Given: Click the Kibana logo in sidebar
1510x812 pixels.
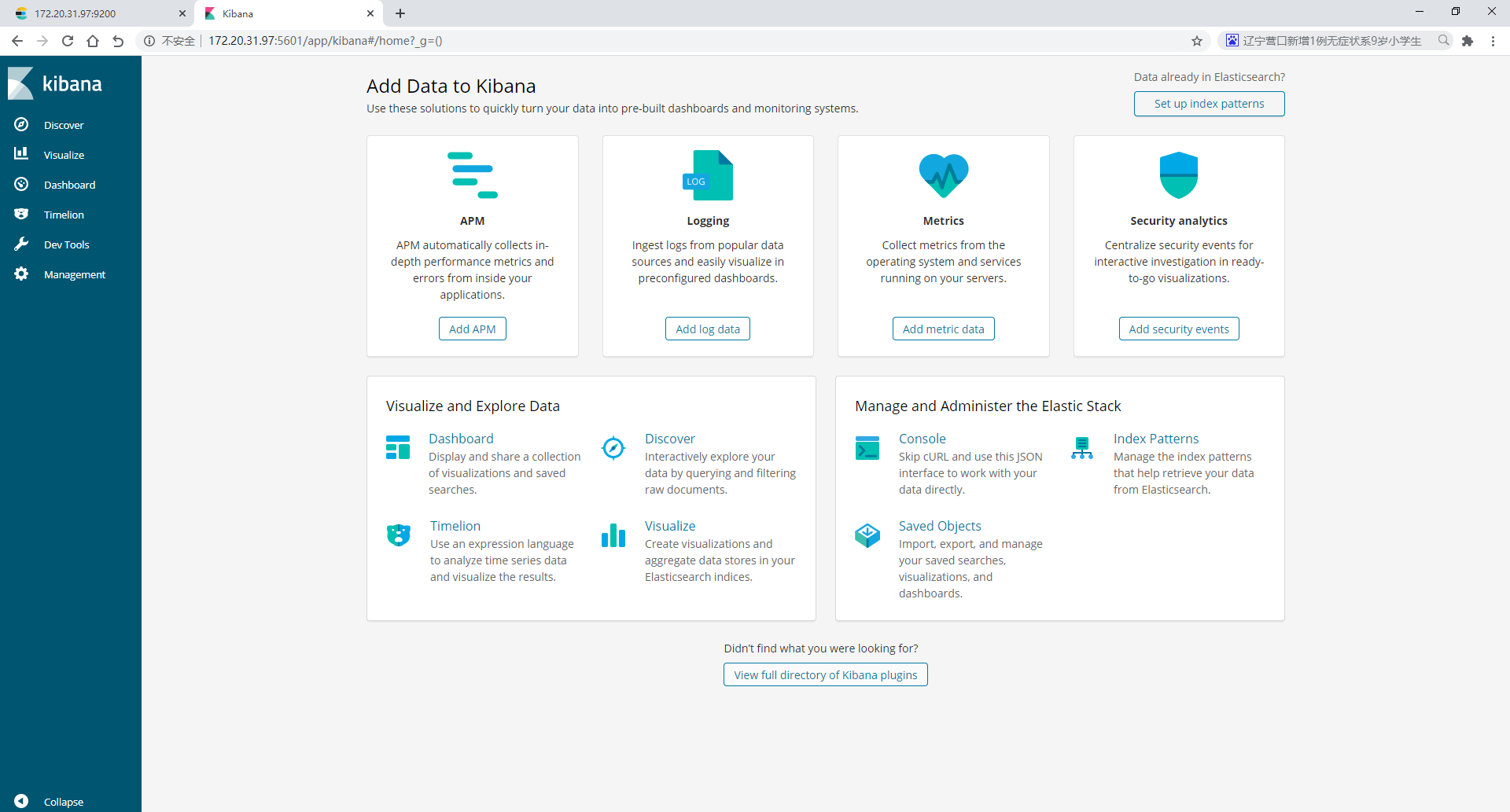Looking at the screenshot, I should pos(55,83).
